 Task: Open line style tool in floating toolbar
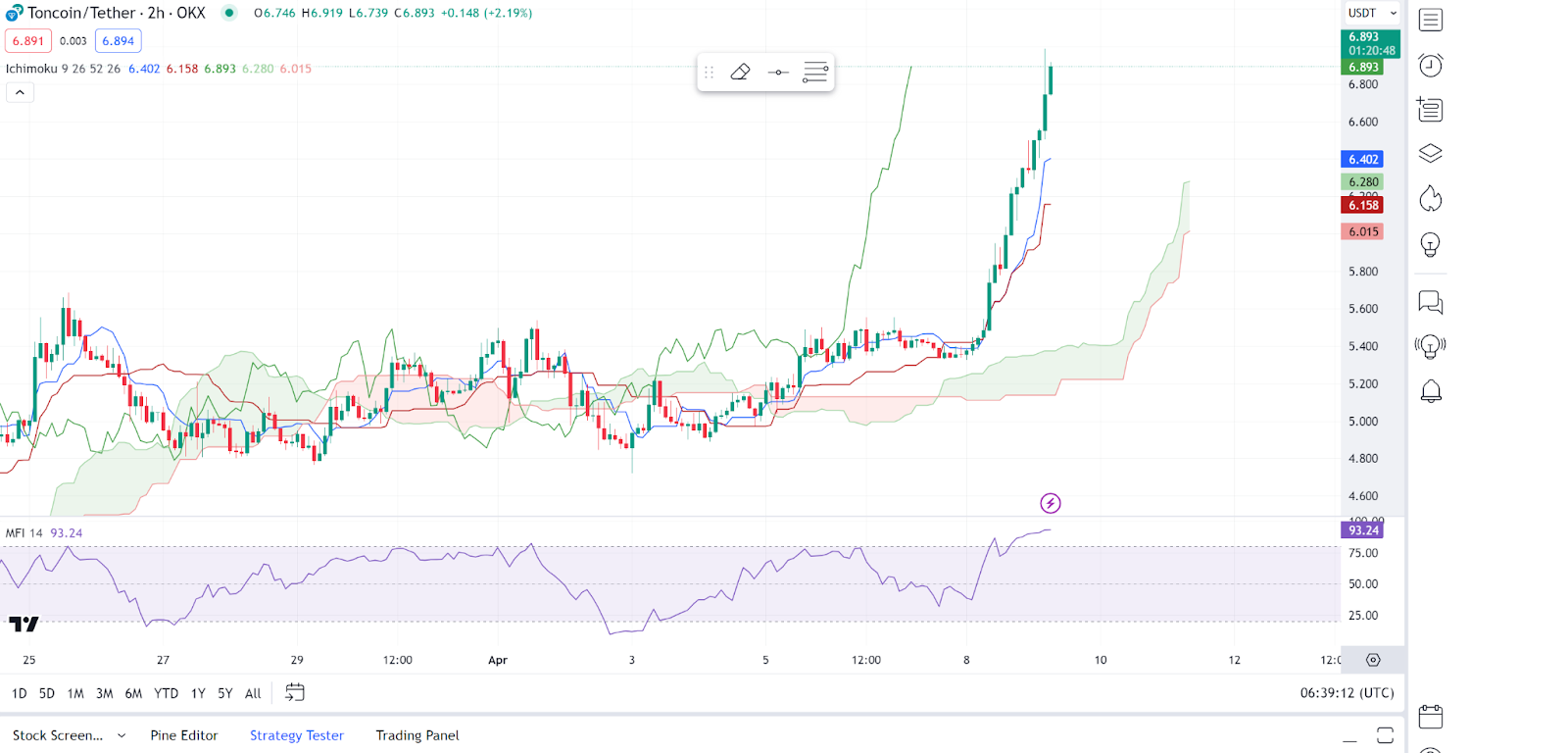click(778, 72)
